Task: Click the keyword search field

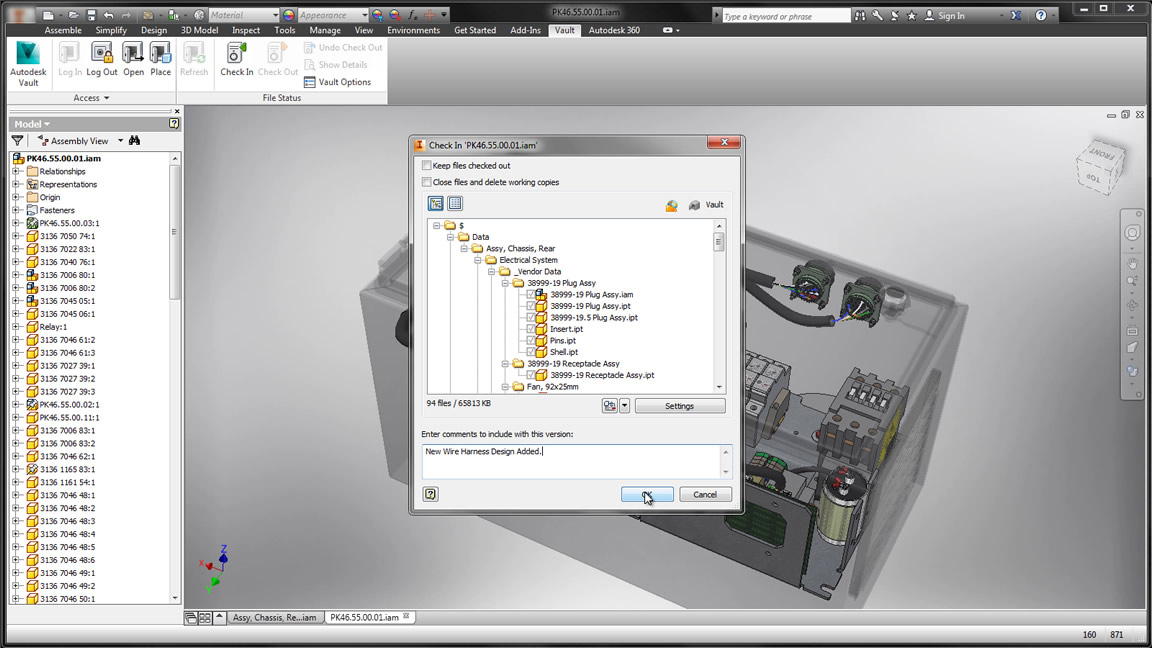Action: tap(785, 15)
